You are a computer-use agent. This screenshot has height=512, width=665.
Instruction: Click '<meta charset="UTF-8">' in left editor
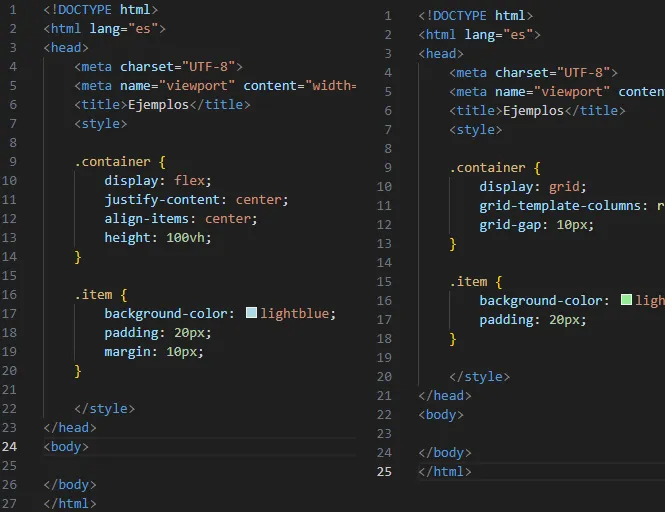(x=158, y=67)
